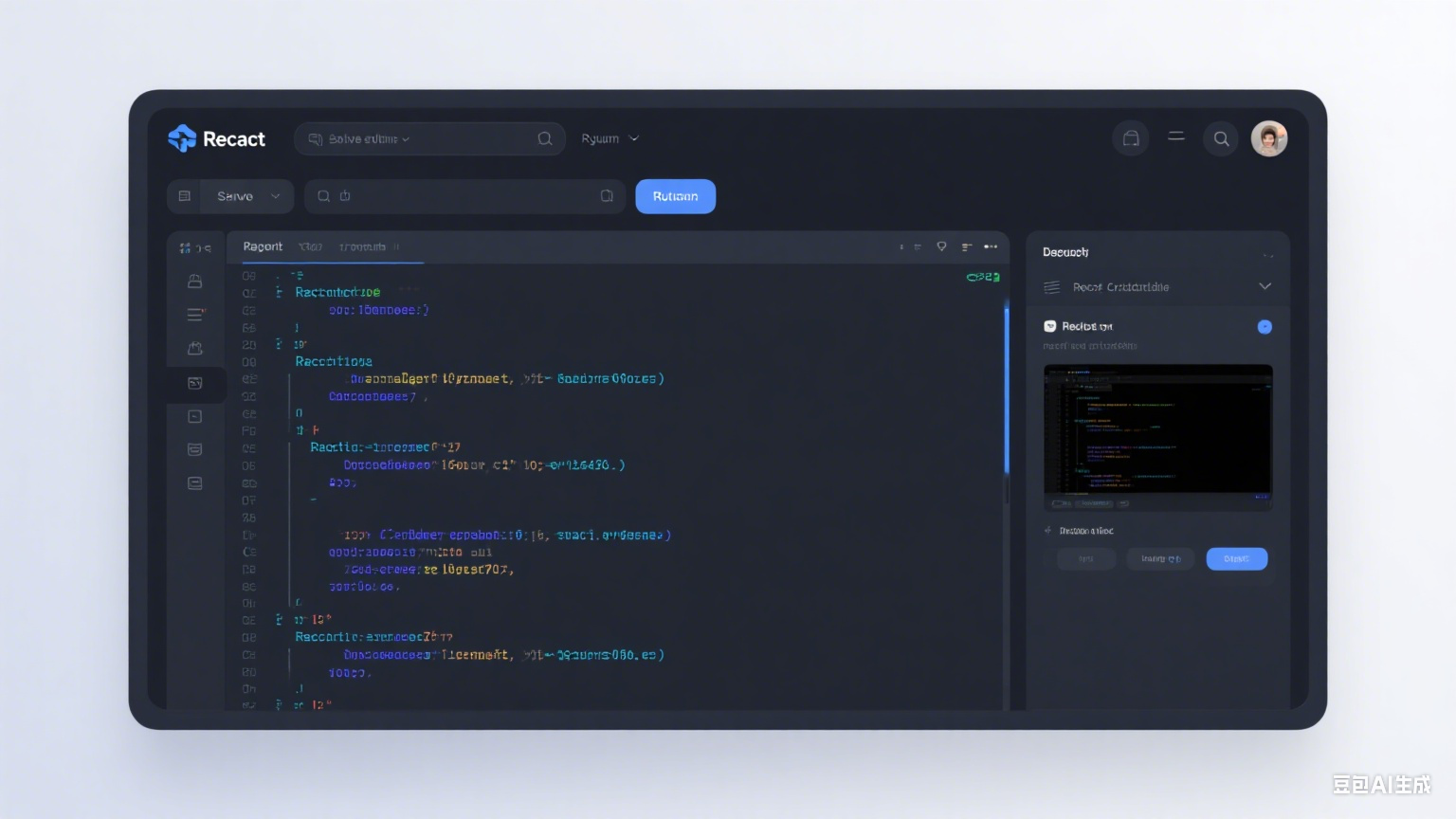This screenshot has height=819, width=1456.
Task: Click the blue Rutiaen button
Action: tap(675, 196)
